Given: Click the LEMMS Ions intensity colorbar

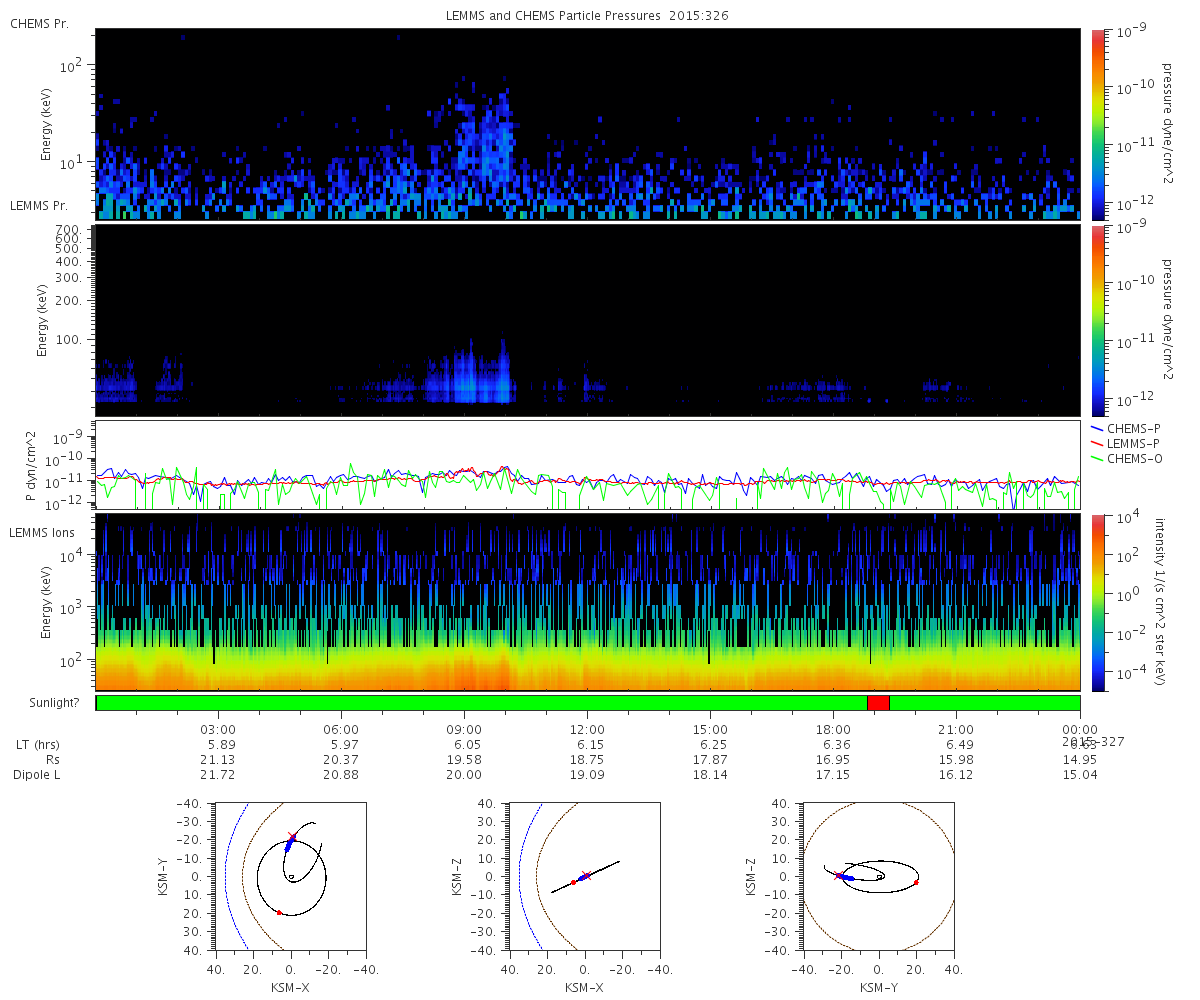Looking at the screenshot, I should pyautogui.click(x=1097, y=602).
